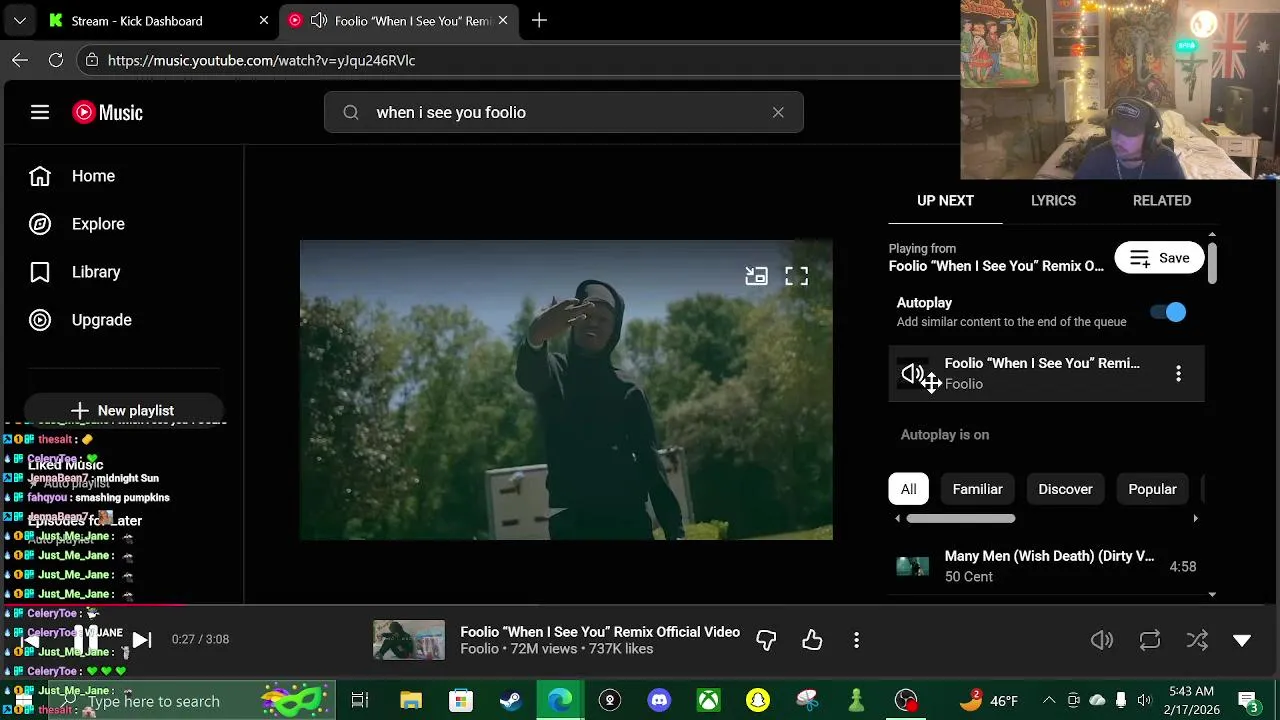
Task: Open the Windows notification center
Action: [1247, 700]
